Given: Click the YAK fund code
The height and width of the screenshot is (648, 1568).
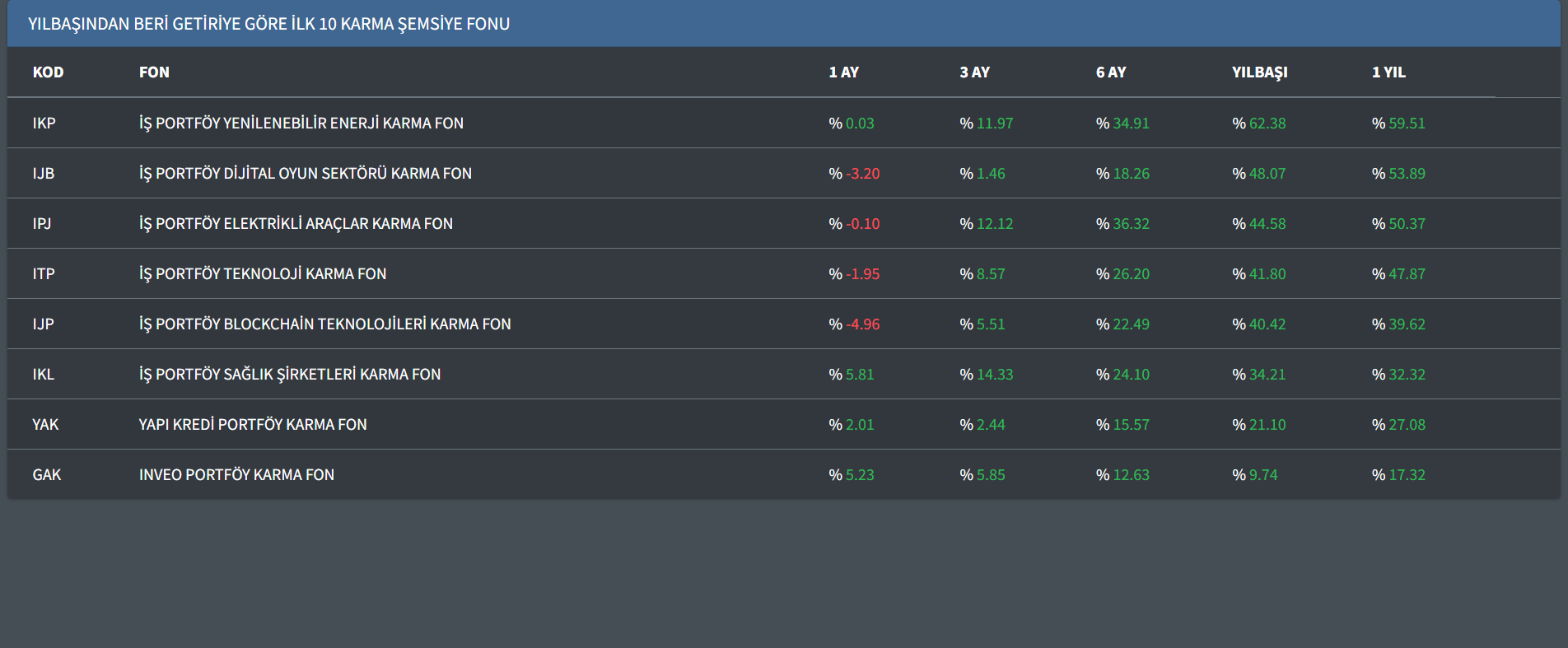Looking at the screenshot, I should pyautogui.click(x=45, y=425).
